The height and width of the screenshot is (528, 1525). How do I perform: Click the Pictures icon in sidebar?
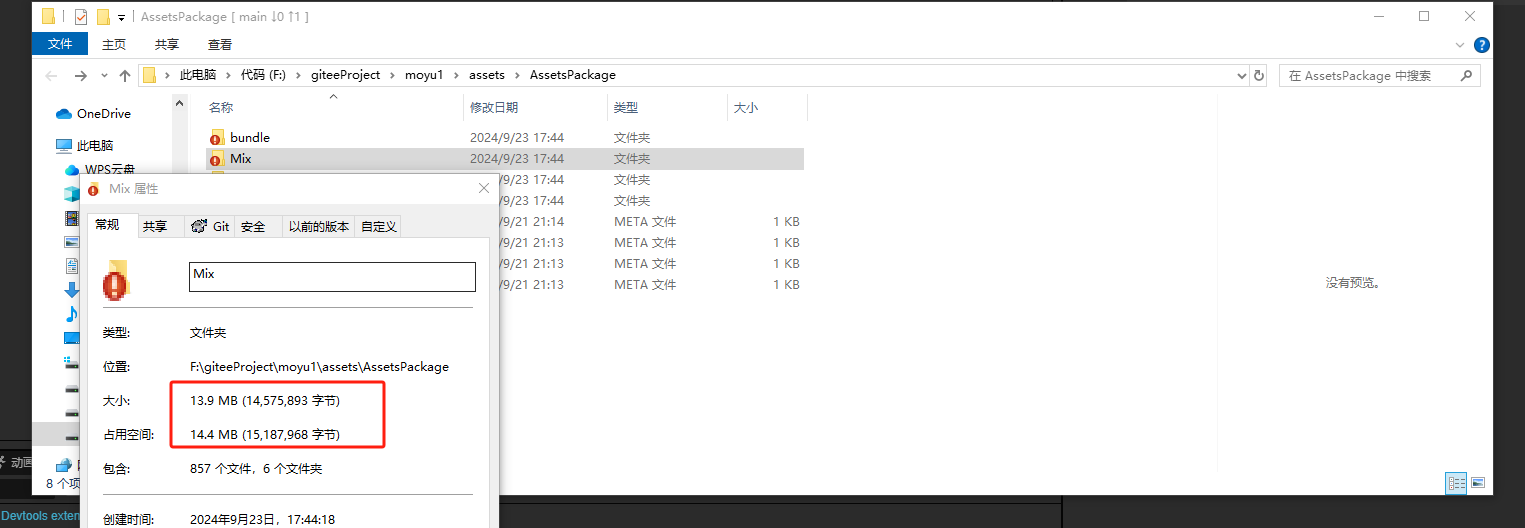72,242
